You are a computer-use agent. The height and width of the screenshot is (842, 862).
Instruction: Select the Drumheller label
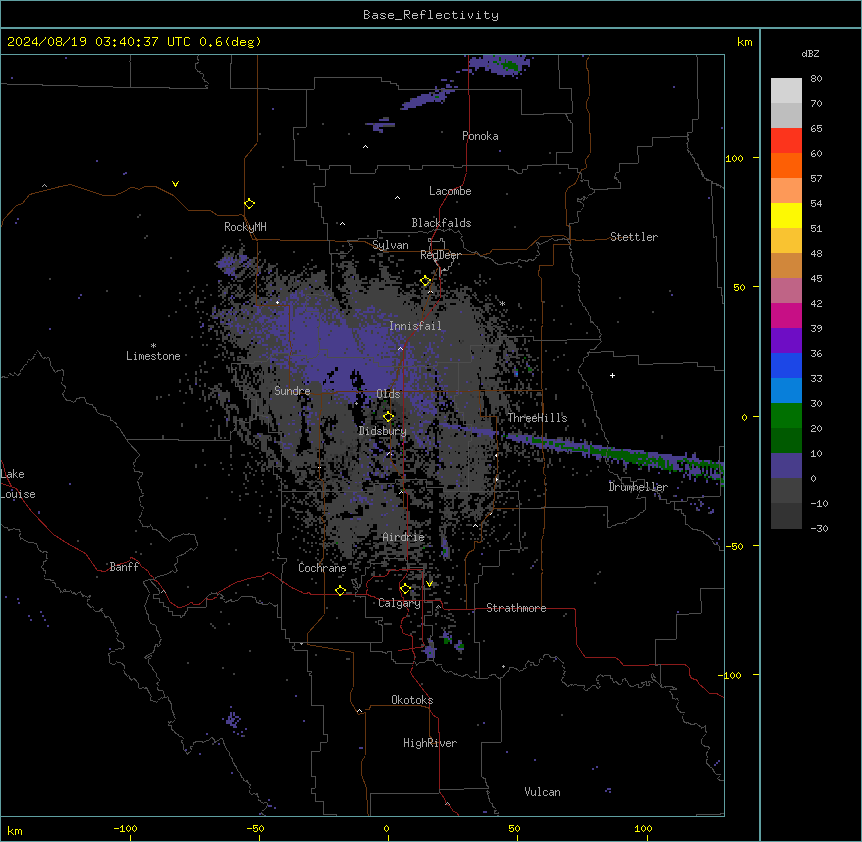[638, 487]
